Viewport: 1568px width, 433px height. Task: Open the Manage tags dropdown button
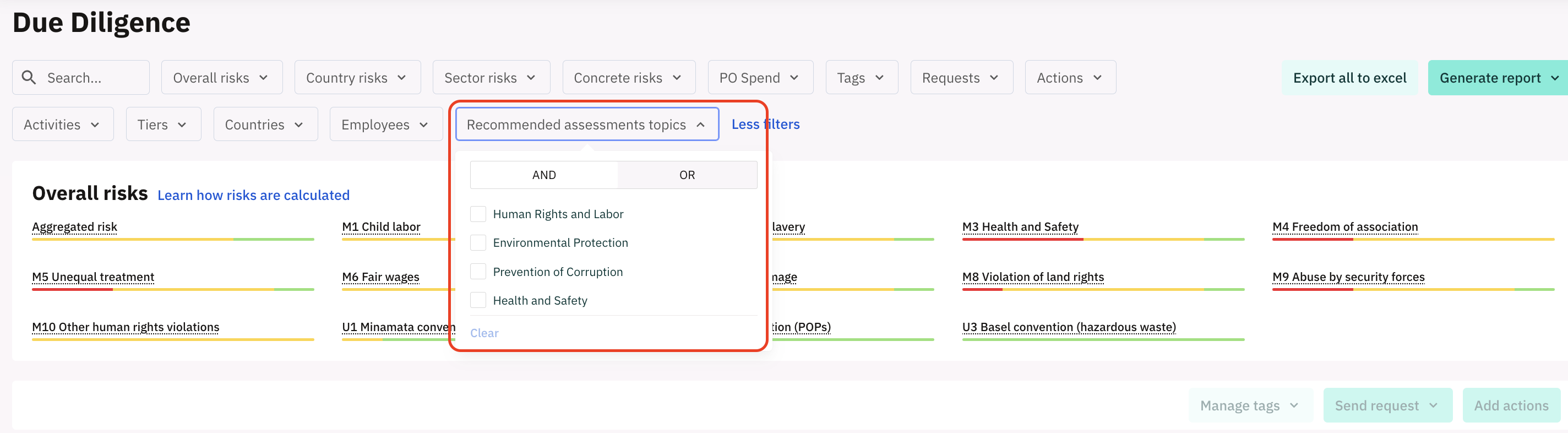tap(1250, 405)
